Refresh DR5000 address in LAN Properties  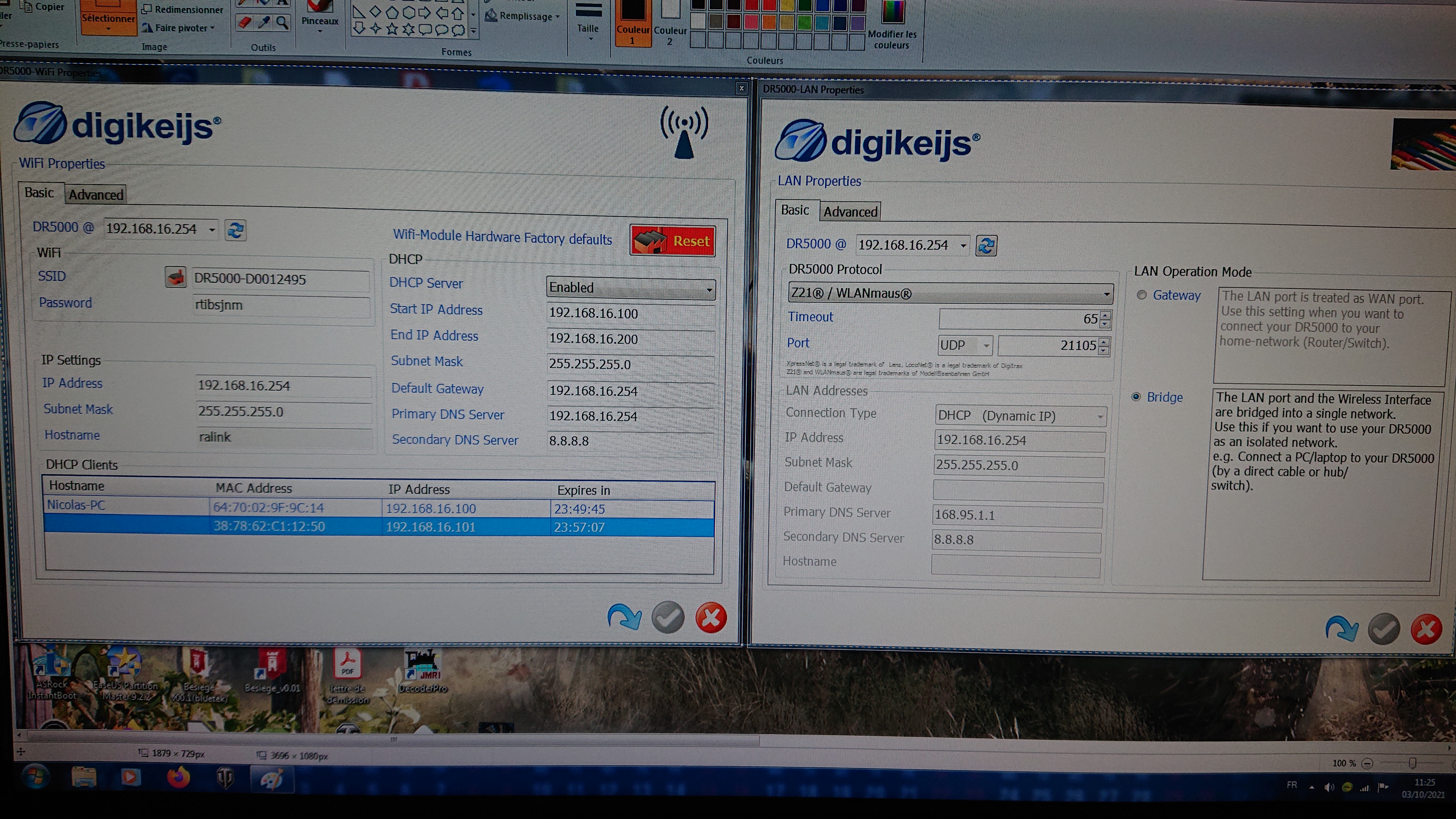pyautogui.click(x=986, y=246)
